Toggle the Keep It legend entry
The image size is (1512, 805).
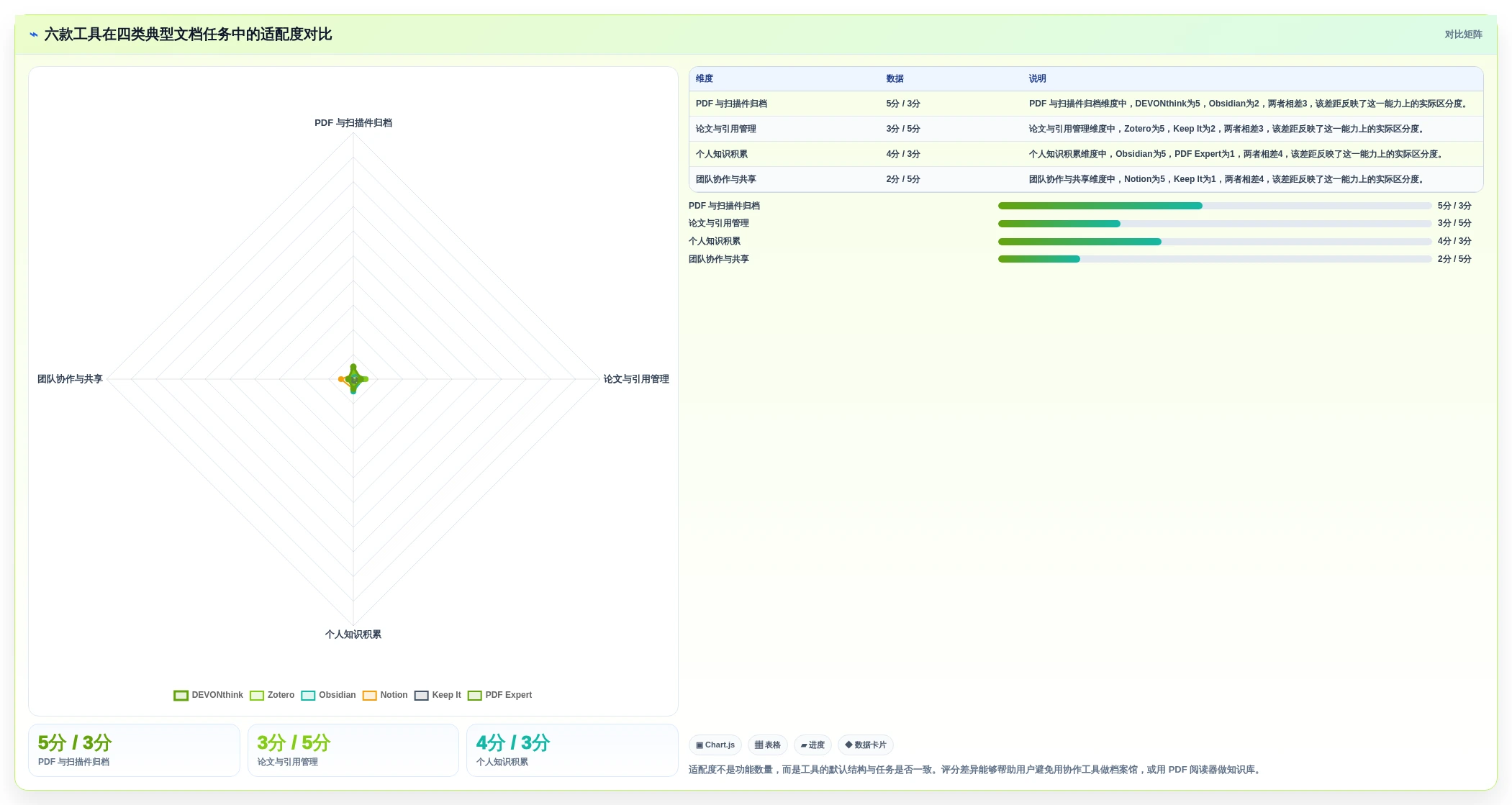[x=438, y=695]
